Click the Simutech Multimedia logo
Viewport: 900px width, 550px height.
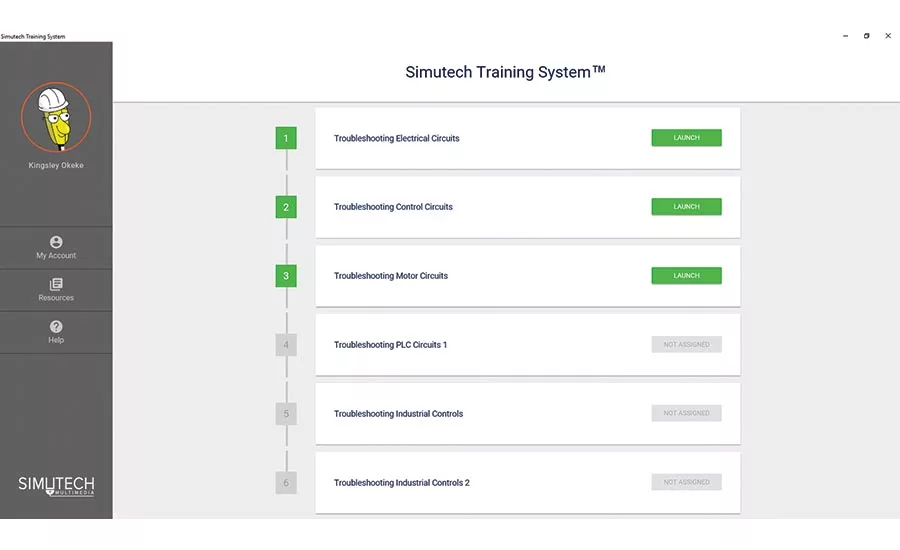pos(56,486)
